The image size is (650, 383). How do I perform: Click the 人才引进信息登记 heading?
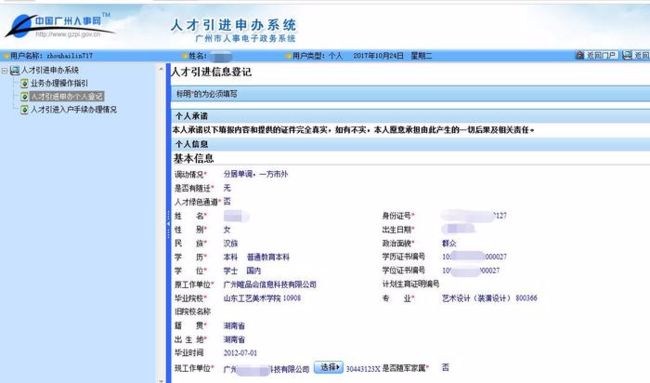coord(211,72)
